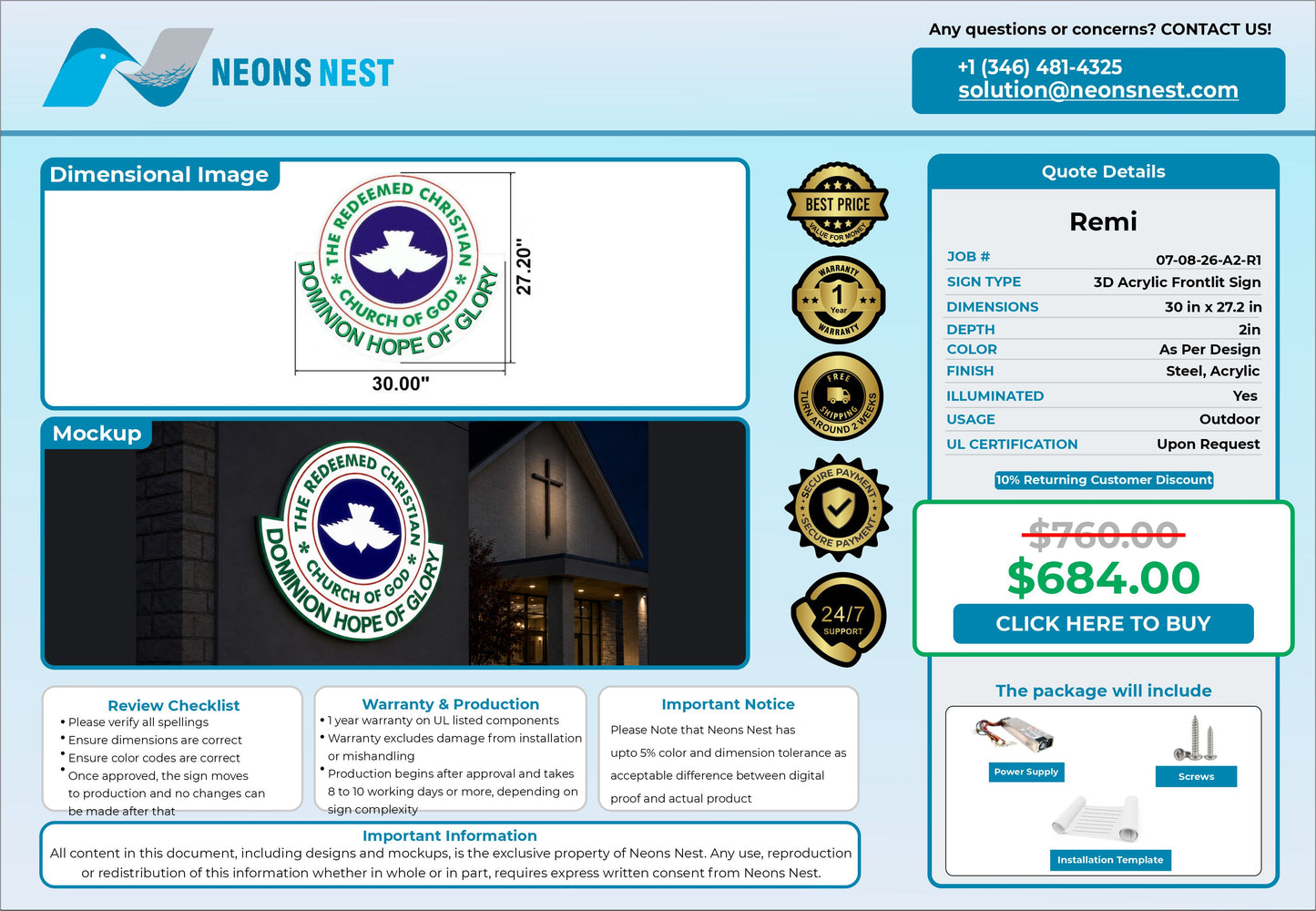Select the ILLUMINATED field label
This screenshot has height=911, width=1316.
pyautogui.click(x=995, y=396)
